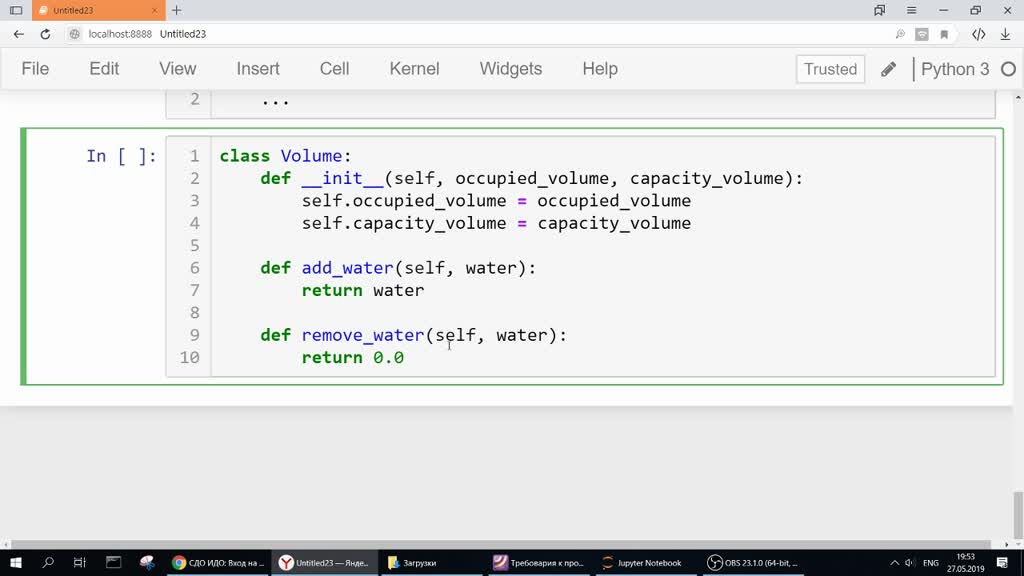This screenshot has width=1024, height=576.
Task: Open the browser downloads arrow
Action: pos(1006,34)
